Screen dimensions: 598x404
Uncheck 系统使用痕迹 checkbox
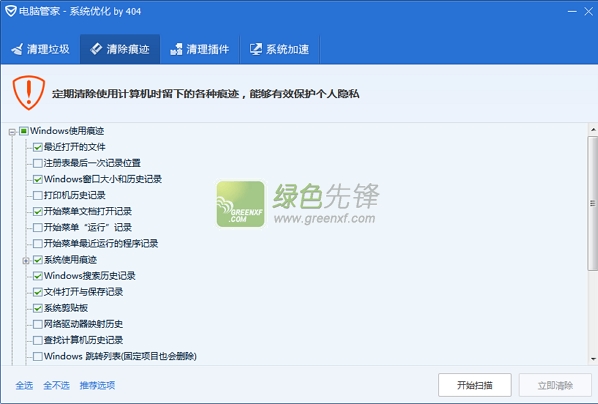pyautogui.click(x=37, y=260)
